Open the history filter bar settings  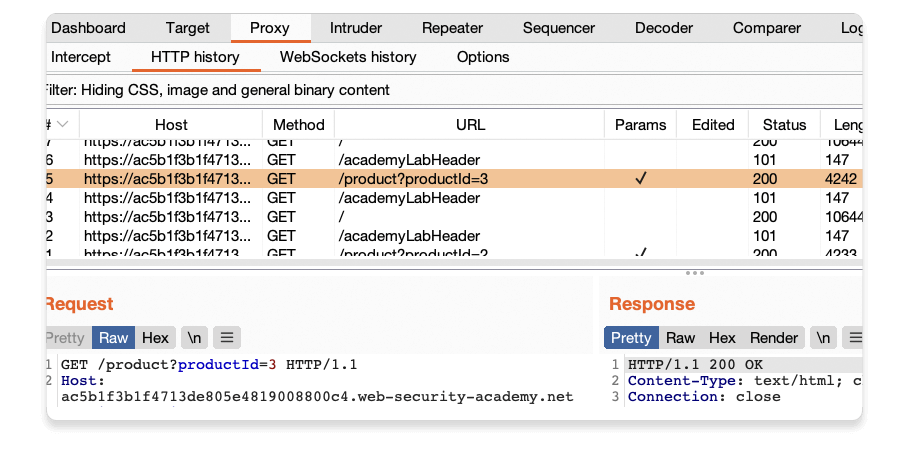point(454,90)
